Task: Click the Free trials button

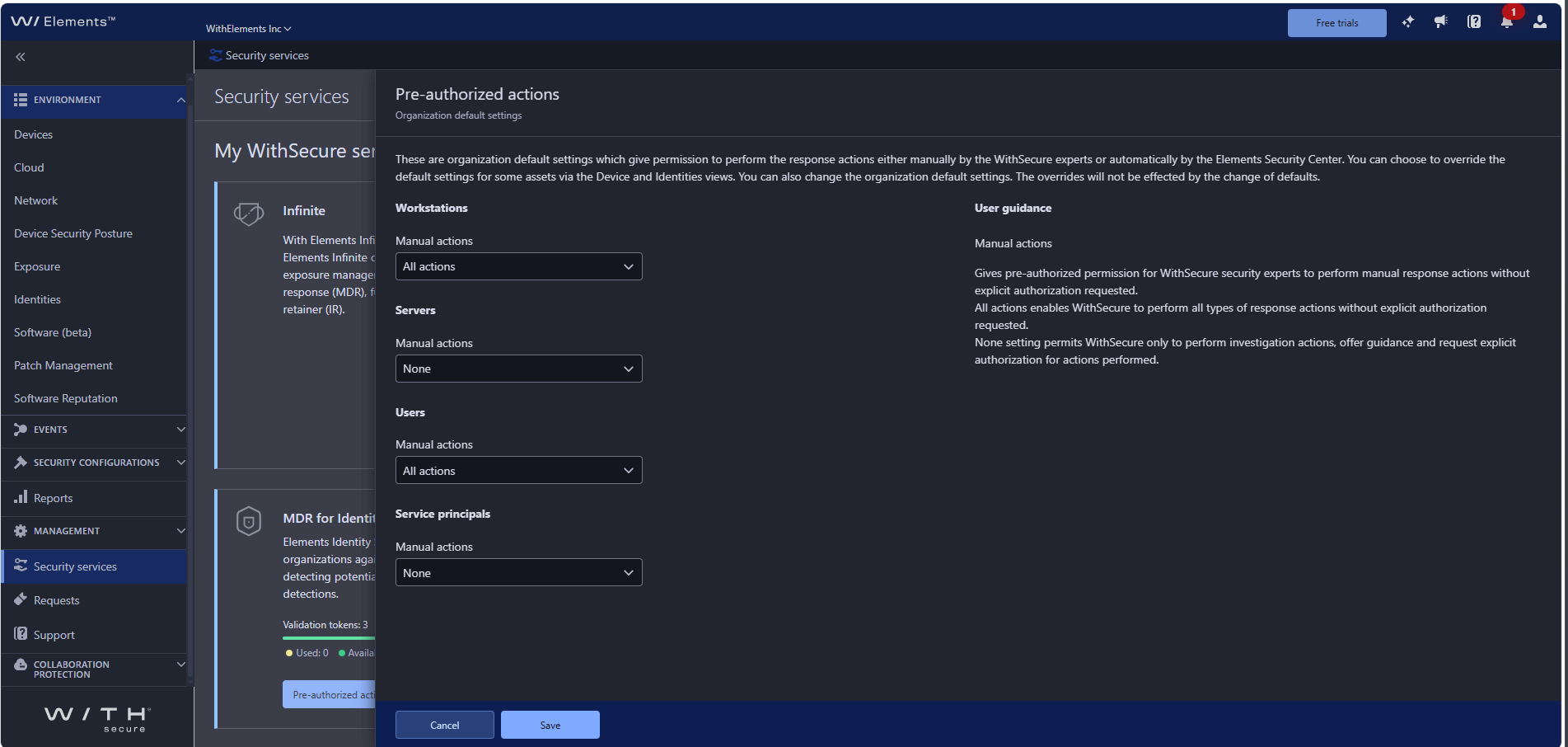Action: point(1336,23)
